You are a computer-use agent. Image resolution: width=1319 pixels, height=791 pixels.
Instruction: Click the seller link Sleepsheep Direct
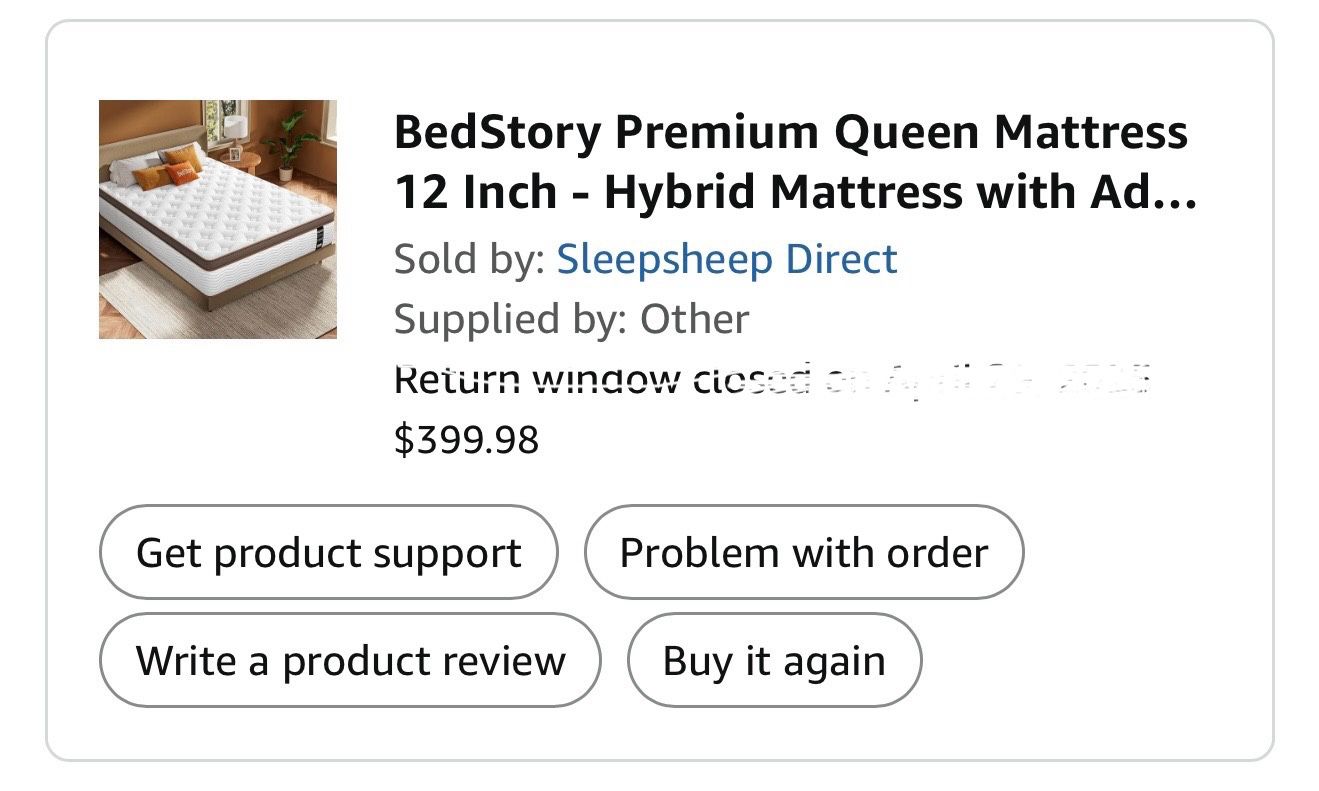click(727, 258)
